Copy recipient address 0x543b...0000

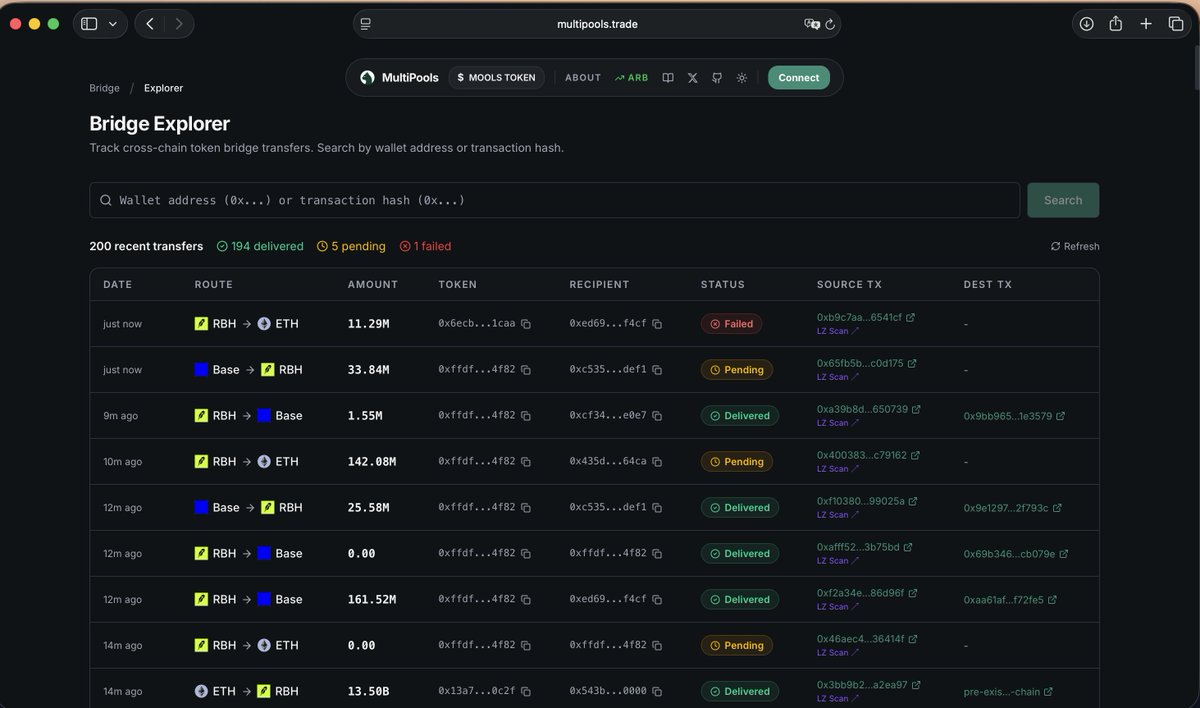point(657,692)
